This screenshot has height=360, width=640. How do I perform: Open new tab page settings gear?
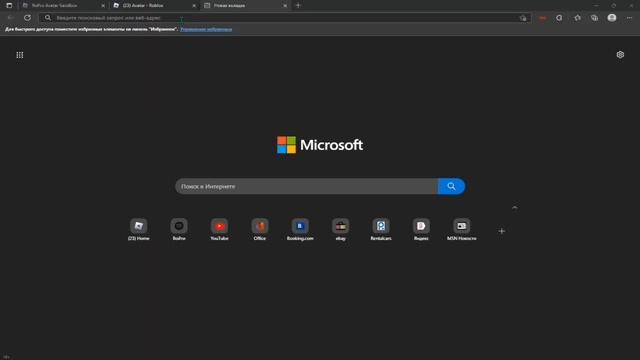620,55
